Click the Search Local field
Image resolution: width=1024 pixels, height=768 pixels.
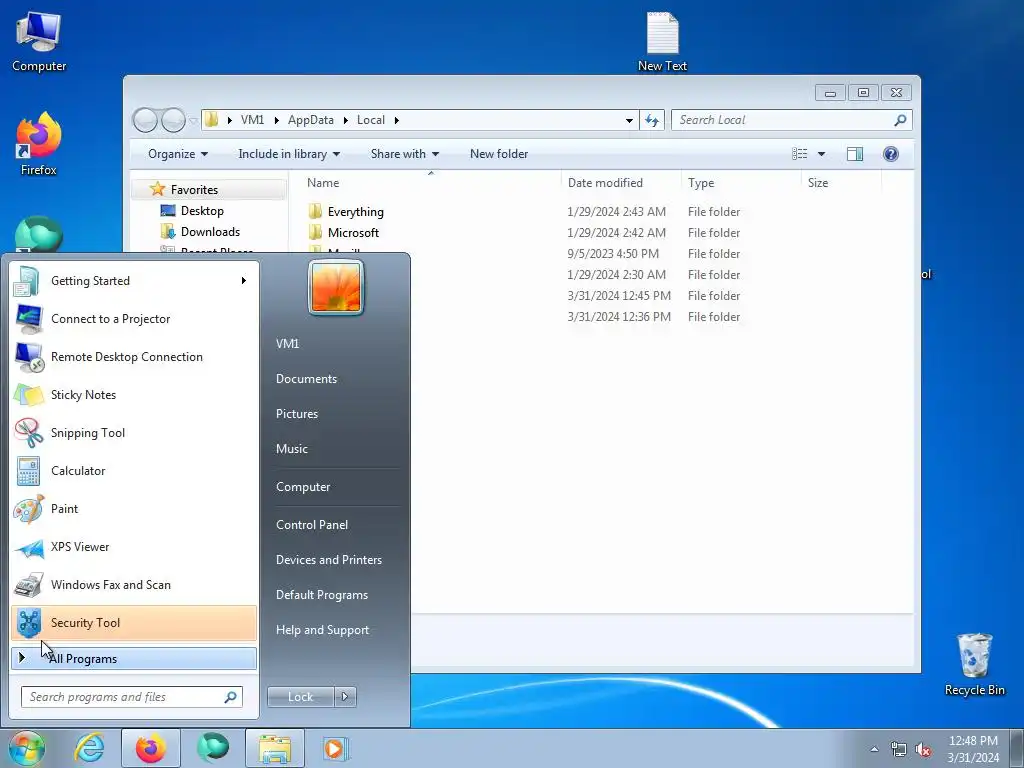(x=792, y=120)
